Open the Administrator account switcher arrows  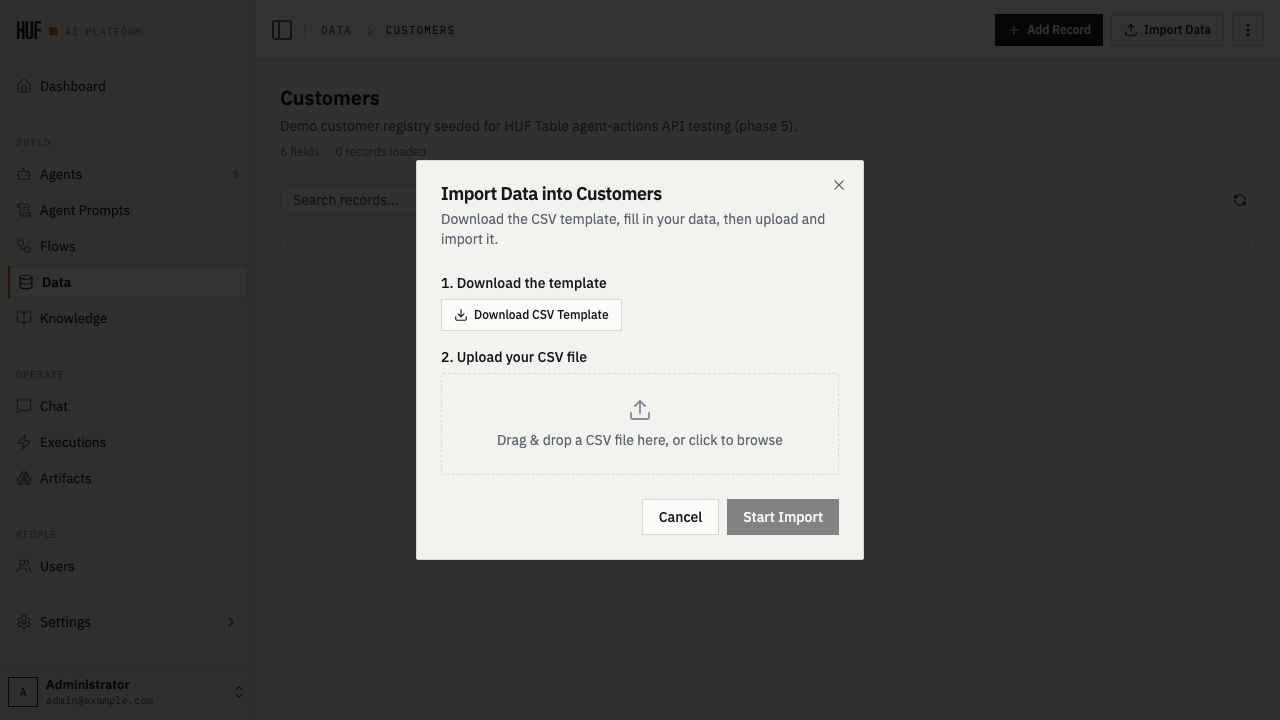pyautogui.click(x=239, y=692)
